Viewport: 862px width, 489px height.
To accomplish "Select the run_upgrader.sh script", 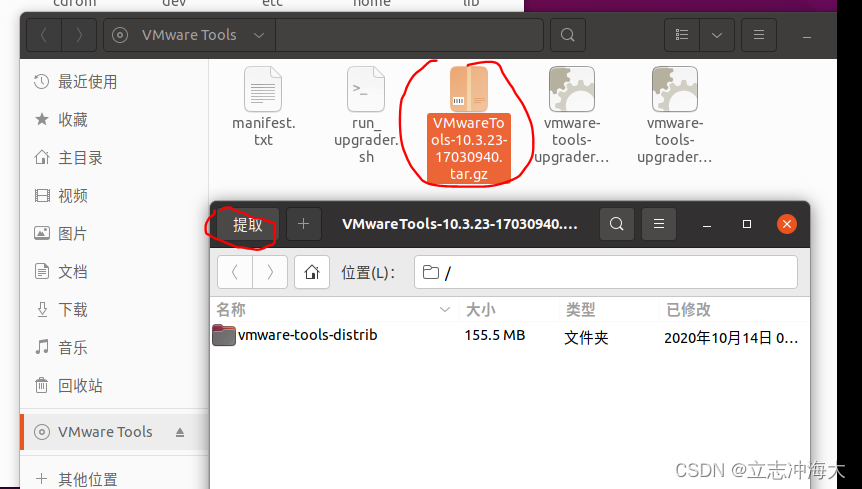I will 366,115.
